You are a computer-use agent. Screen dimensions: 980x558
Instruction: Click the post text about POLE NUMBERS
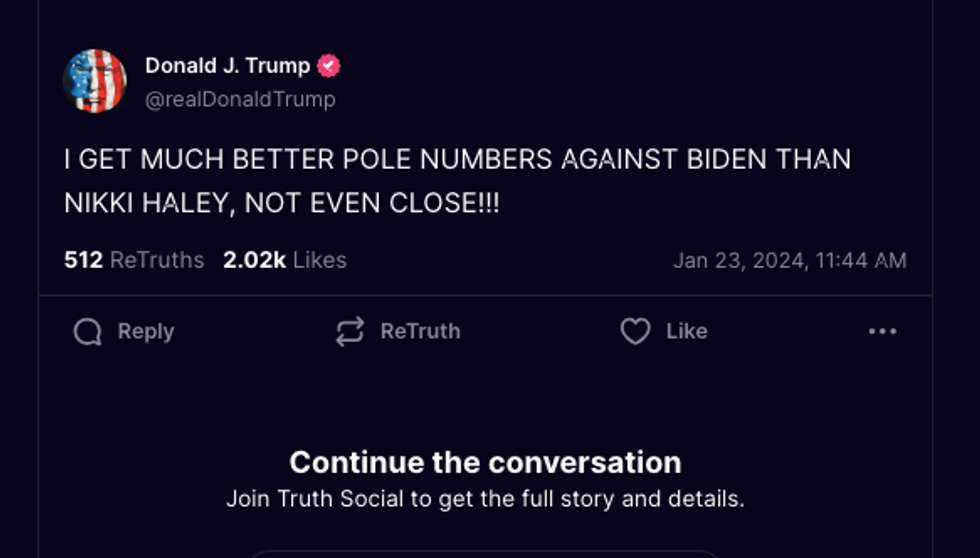click(x=458, y=181)
